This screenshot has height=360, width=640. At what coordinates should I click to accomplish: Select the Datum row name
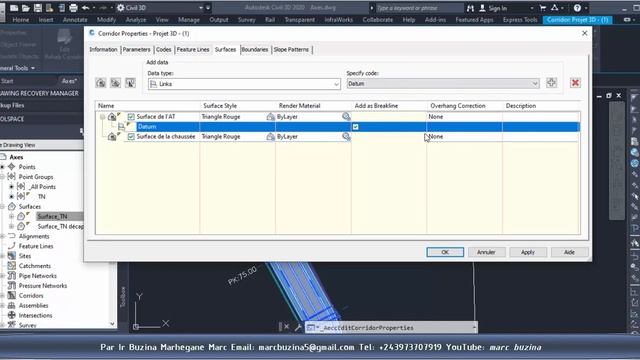[147, 127]
